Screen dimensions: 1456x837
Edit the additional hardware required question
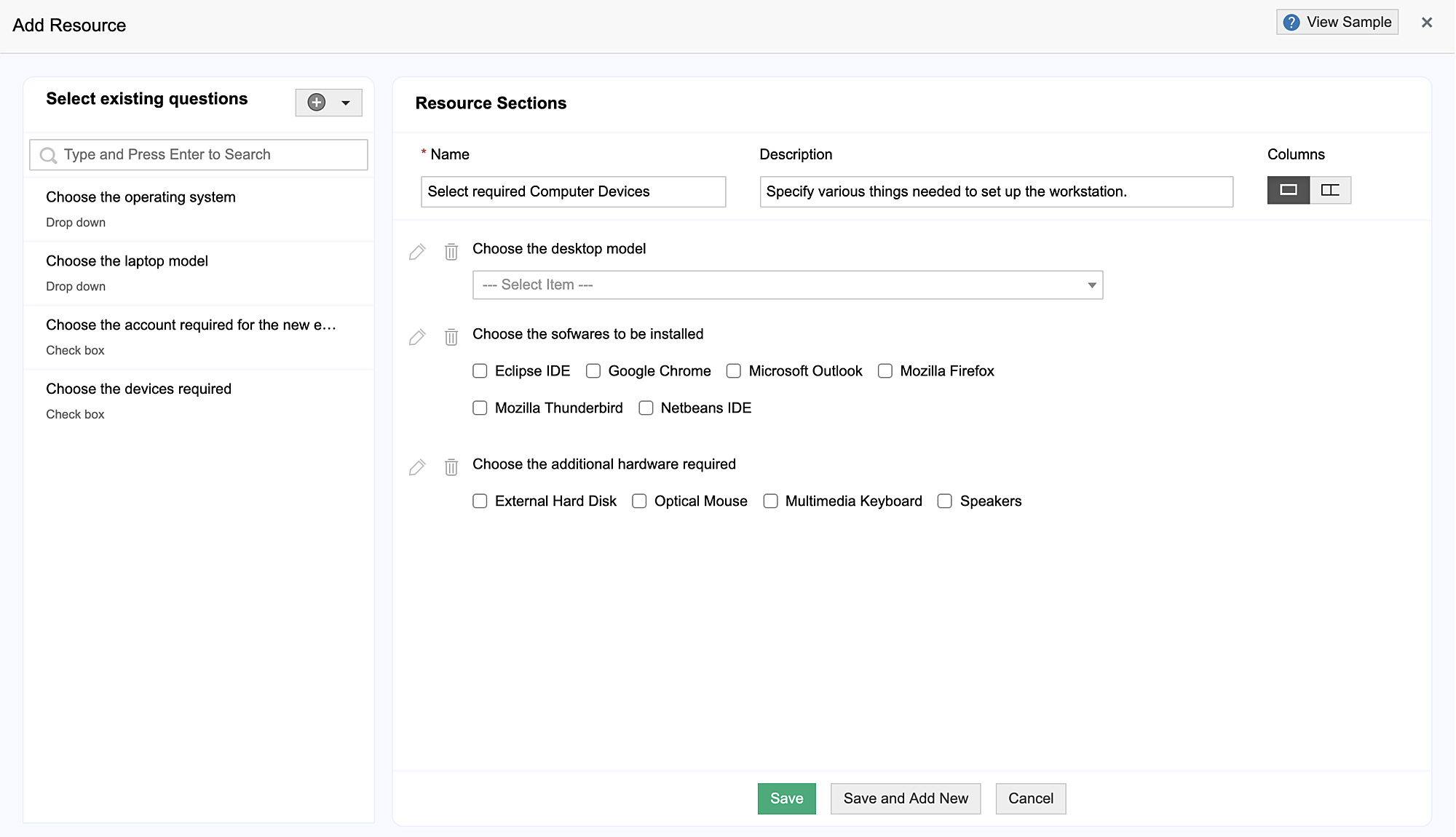[417, 467]
